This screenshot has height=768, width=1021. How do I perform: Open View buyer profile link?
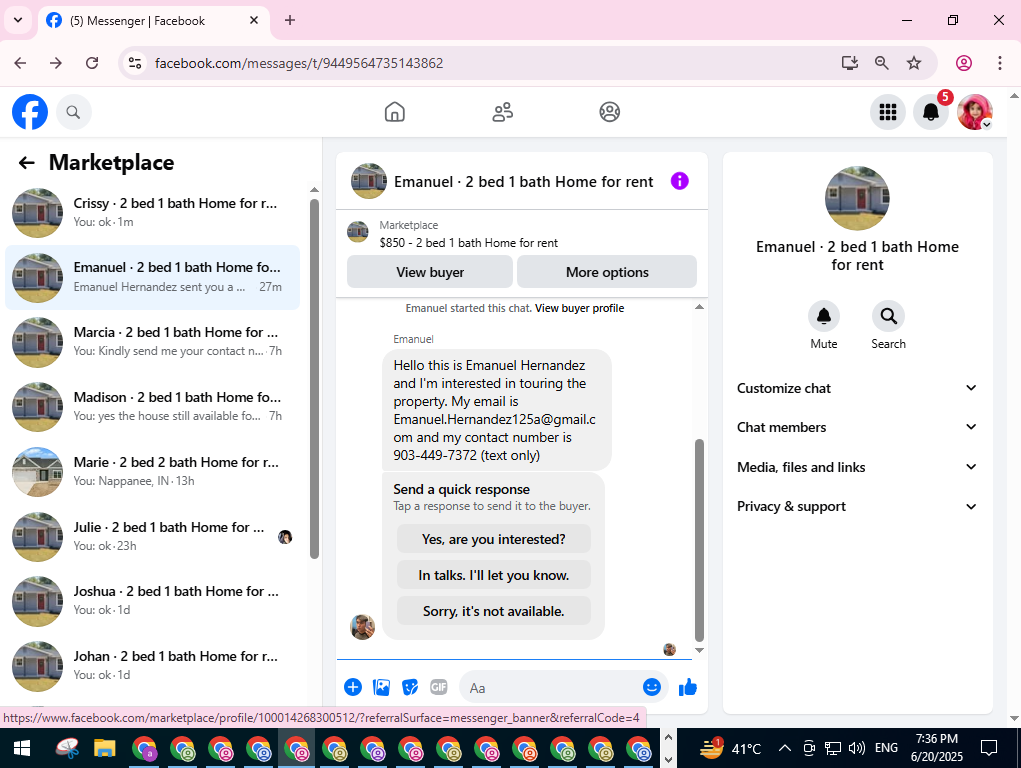[x=580, y=308]
